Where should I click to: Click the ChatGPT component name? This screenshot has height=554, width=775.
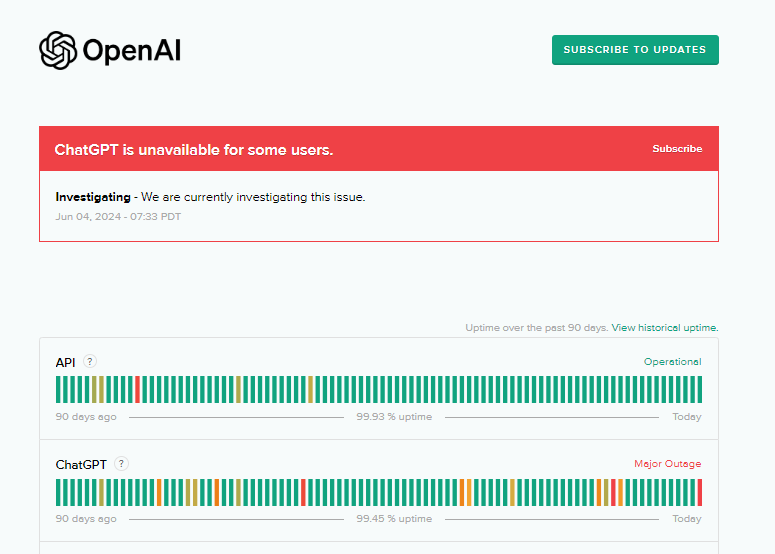click(81, 465)
